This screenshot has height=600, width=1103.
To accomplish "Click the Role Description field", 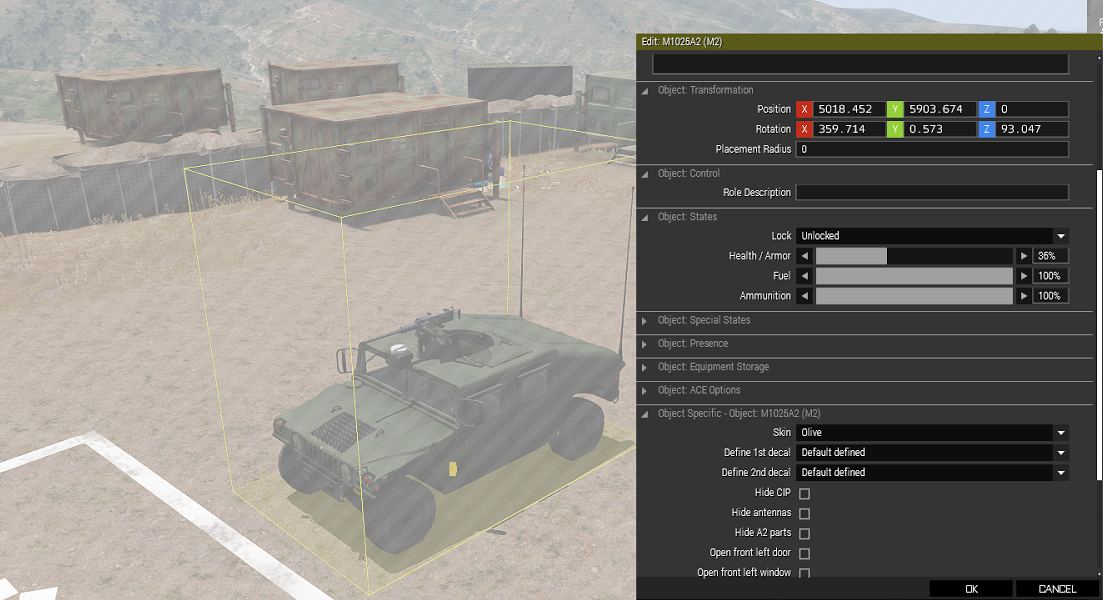I will coord(932,193).
